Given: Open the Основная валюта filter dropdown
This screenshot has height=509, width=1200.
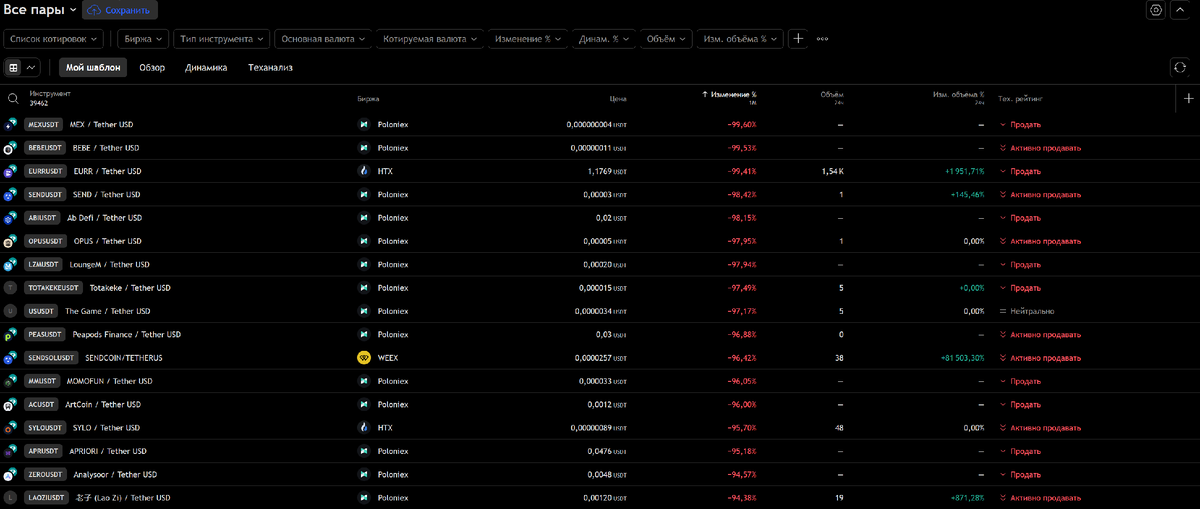Looking at the screenshot, I should (x=323, y=39).
